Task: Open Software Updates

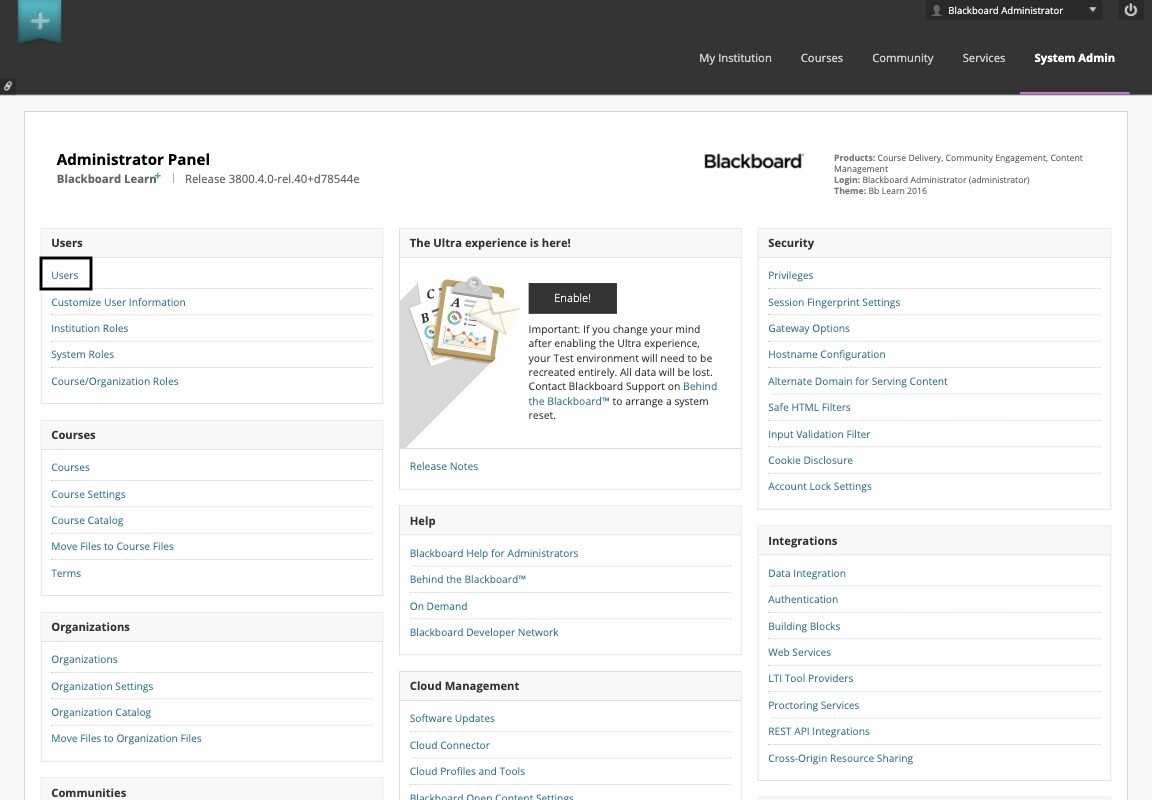Action: tap(452, 718)
